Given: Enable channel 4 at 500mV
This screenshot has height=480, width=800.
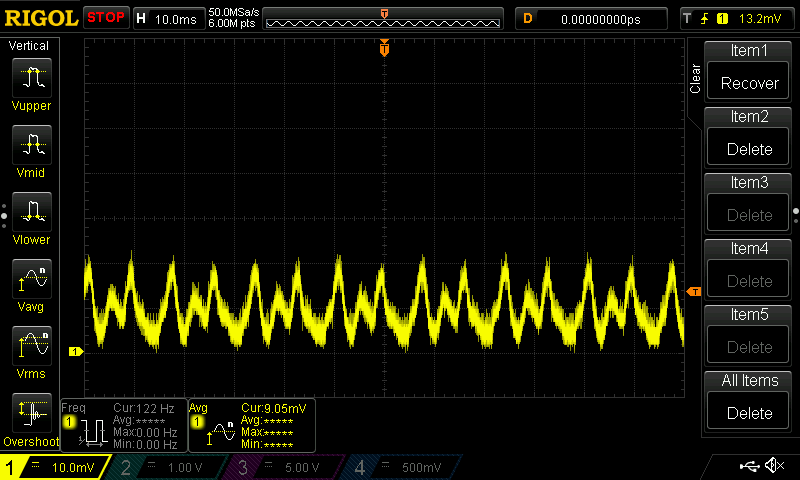Looking at the screenshot, I should (x=402, y=467).
